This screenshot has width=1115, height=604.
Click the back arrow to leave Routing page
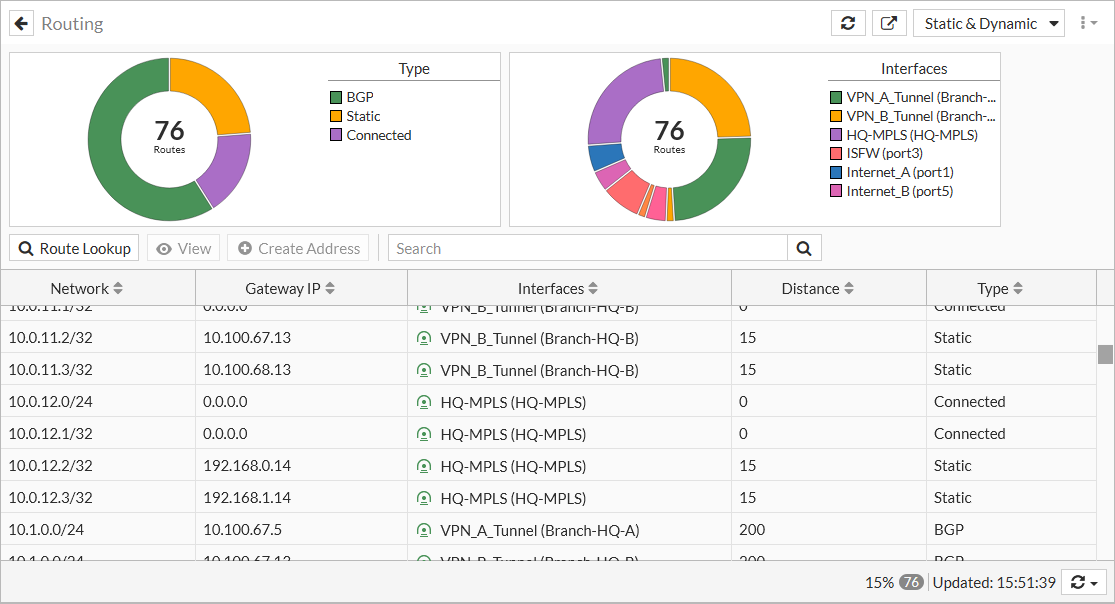pos(21,23)
